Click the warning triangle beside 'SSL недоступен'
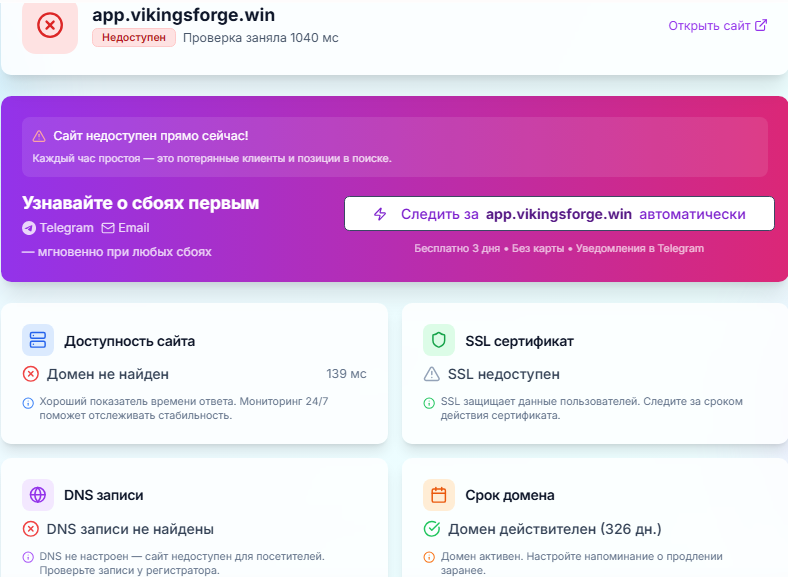This screenshot has width=788, height=577. click(x=432, y=374)
